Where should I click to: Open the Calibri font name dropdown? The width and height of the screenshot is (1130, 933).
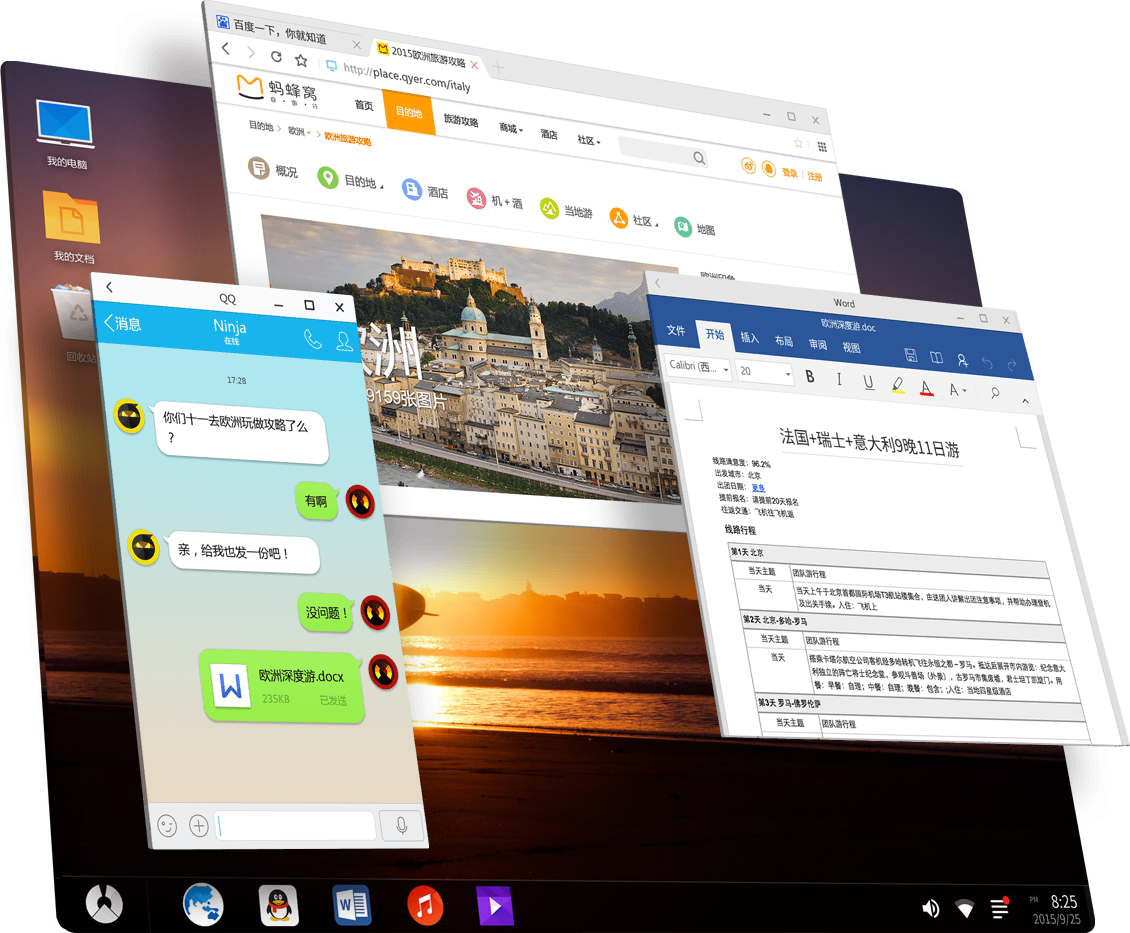(698, 367)
